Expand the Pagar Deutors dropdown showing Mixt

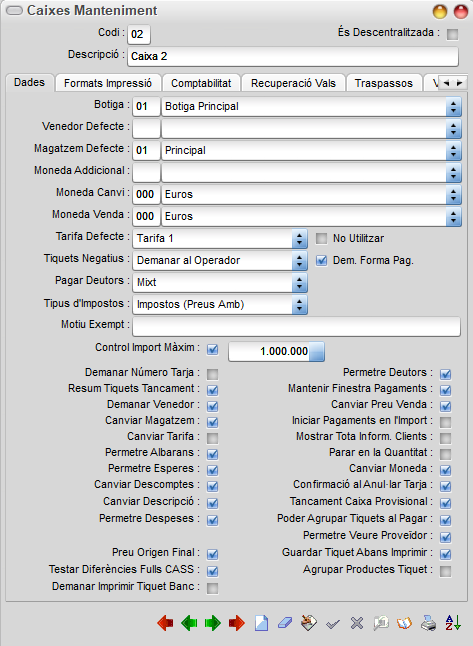click(x=300, y=283)
